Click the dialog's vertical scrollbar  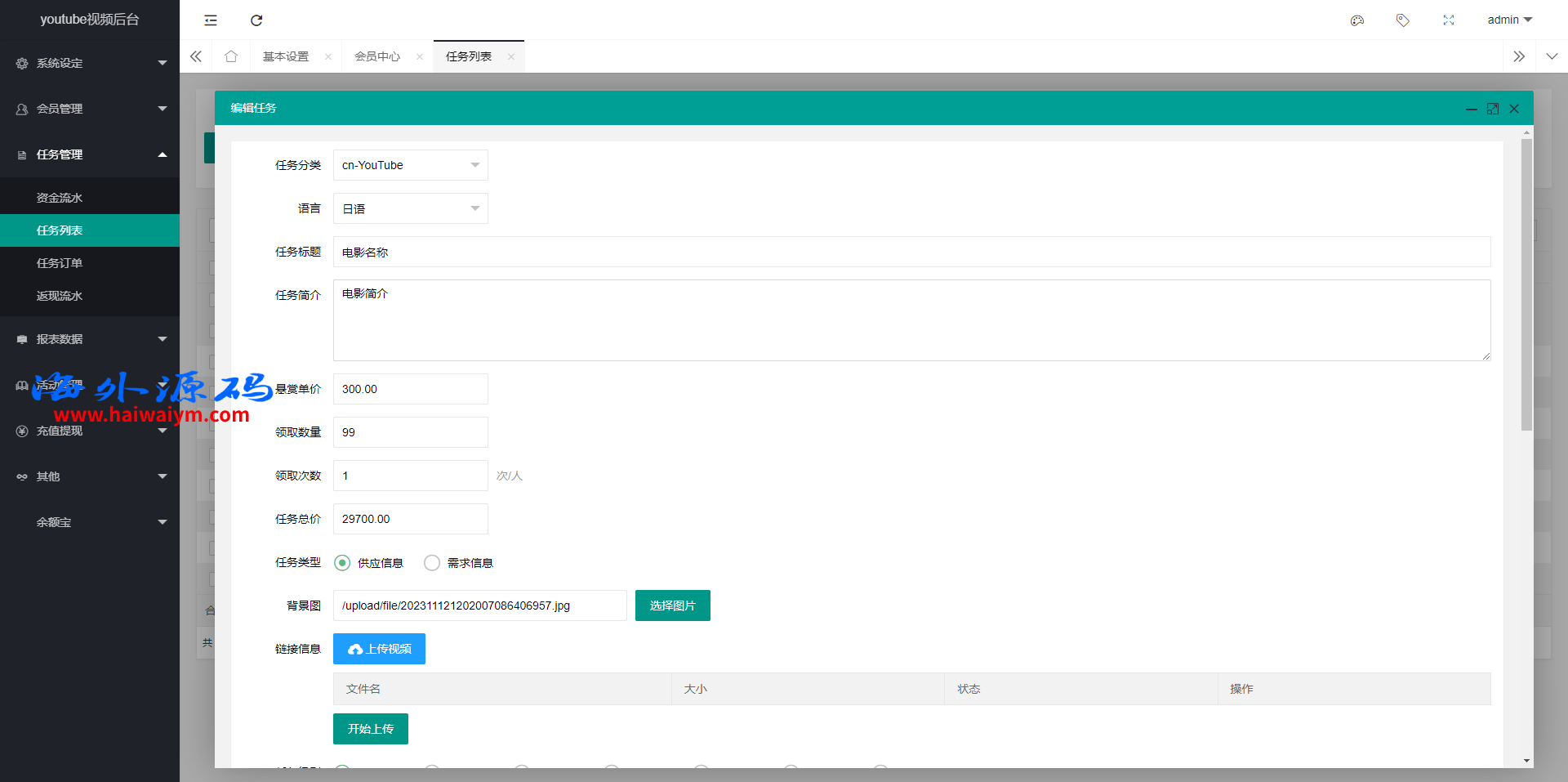pyautogui.click(x=1526, y=286)
